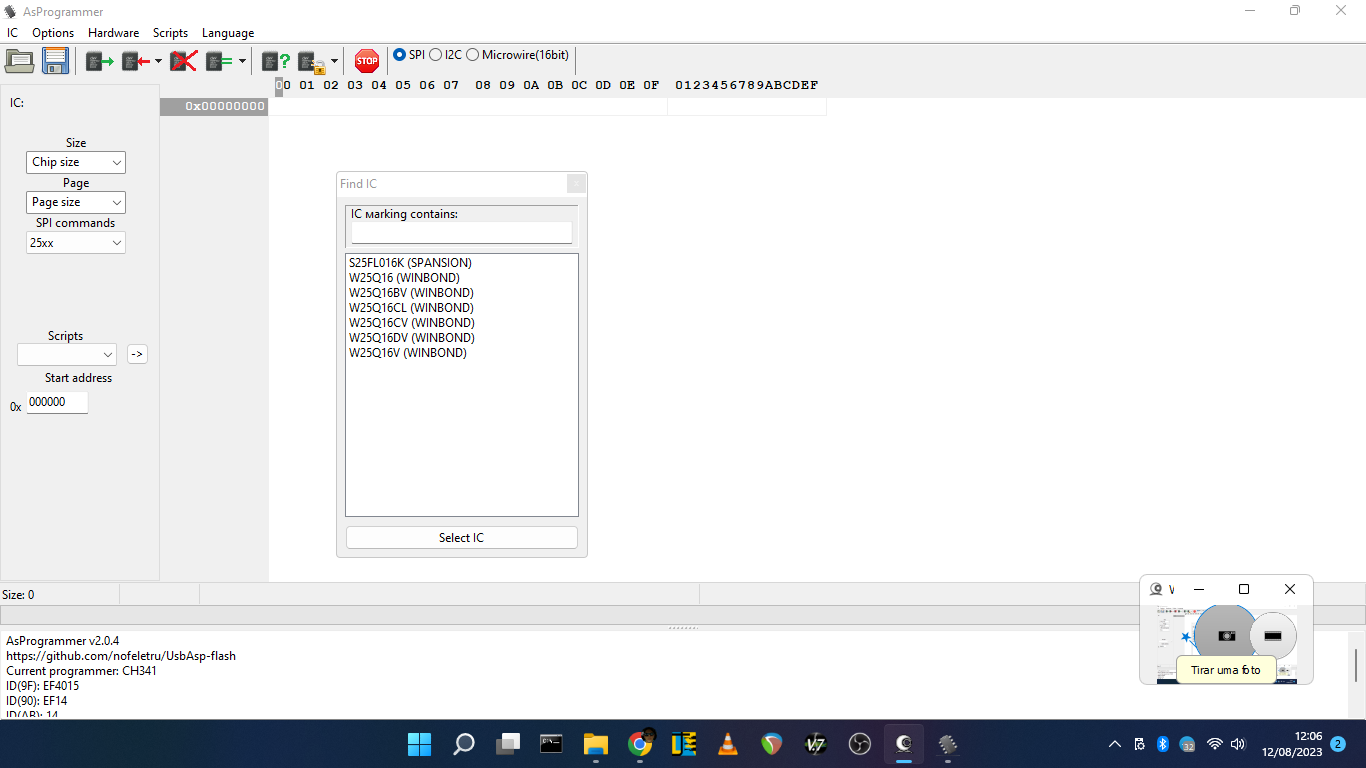Open protection icon's dropdown arrow

[x=334, y=62]
